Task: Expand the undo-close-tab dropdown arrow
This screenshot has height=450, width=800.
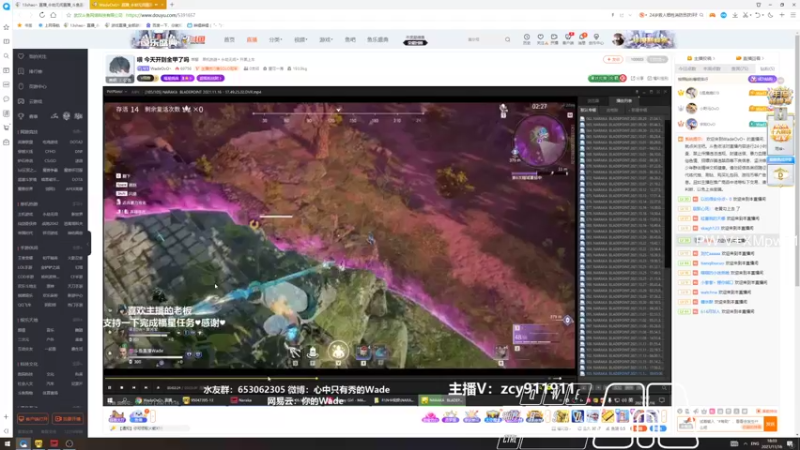Action: click(763, 15)
